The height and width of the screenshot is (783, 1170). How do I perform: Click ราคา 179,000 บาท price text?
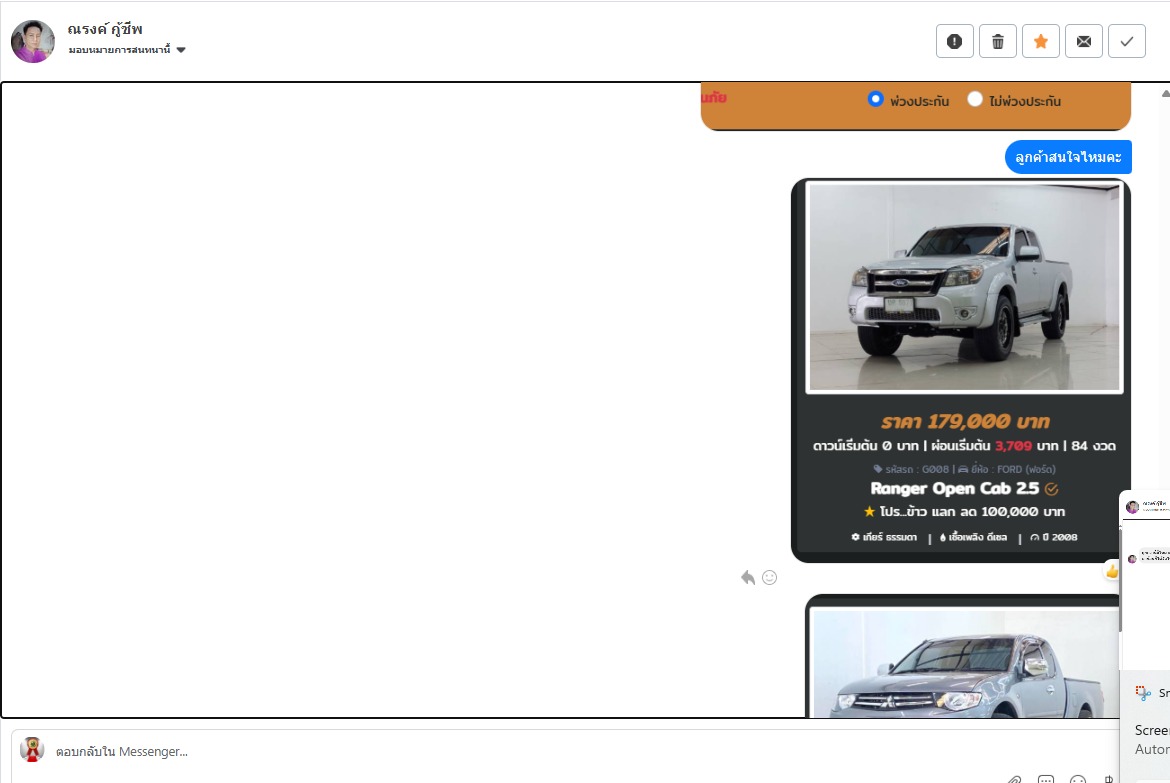click(x=965, y=422)
